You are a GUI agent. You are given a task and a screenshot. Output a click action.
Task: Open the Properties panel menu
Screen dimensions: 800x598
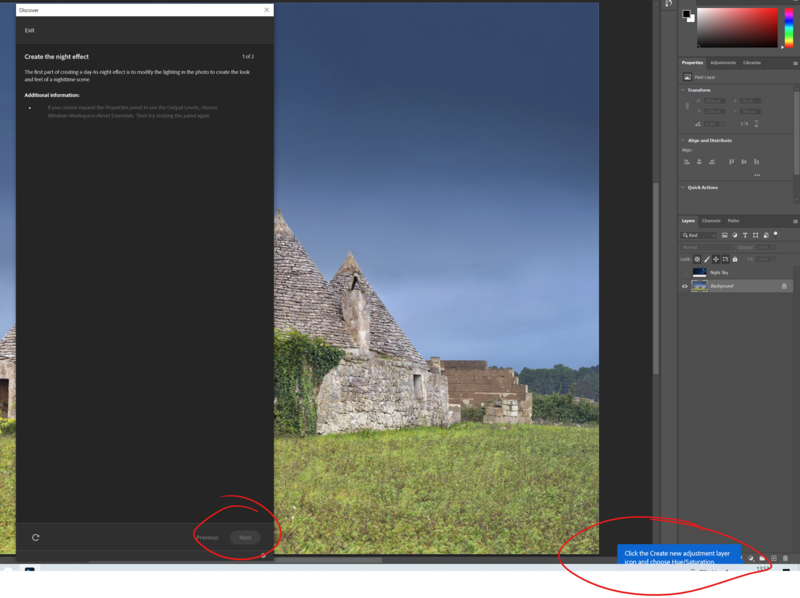795,63
